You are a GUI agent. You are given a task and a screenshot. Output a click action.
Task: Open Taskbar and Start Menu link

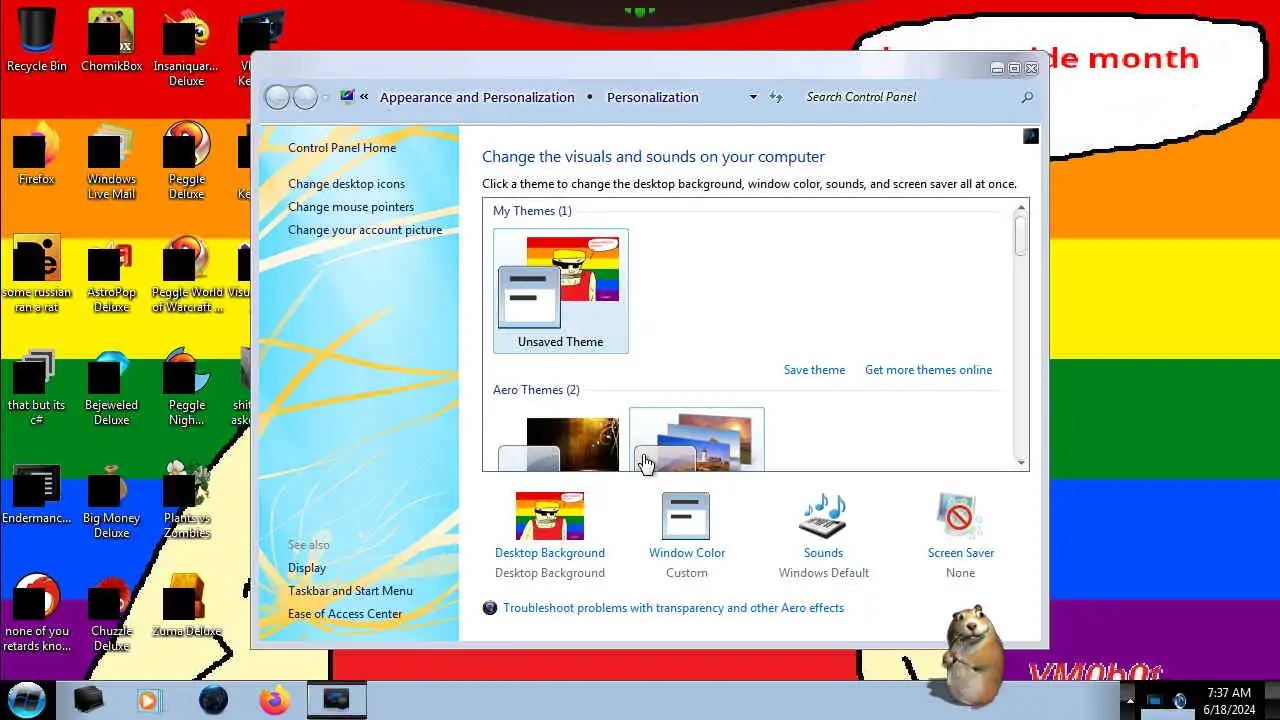coord(350,591)
